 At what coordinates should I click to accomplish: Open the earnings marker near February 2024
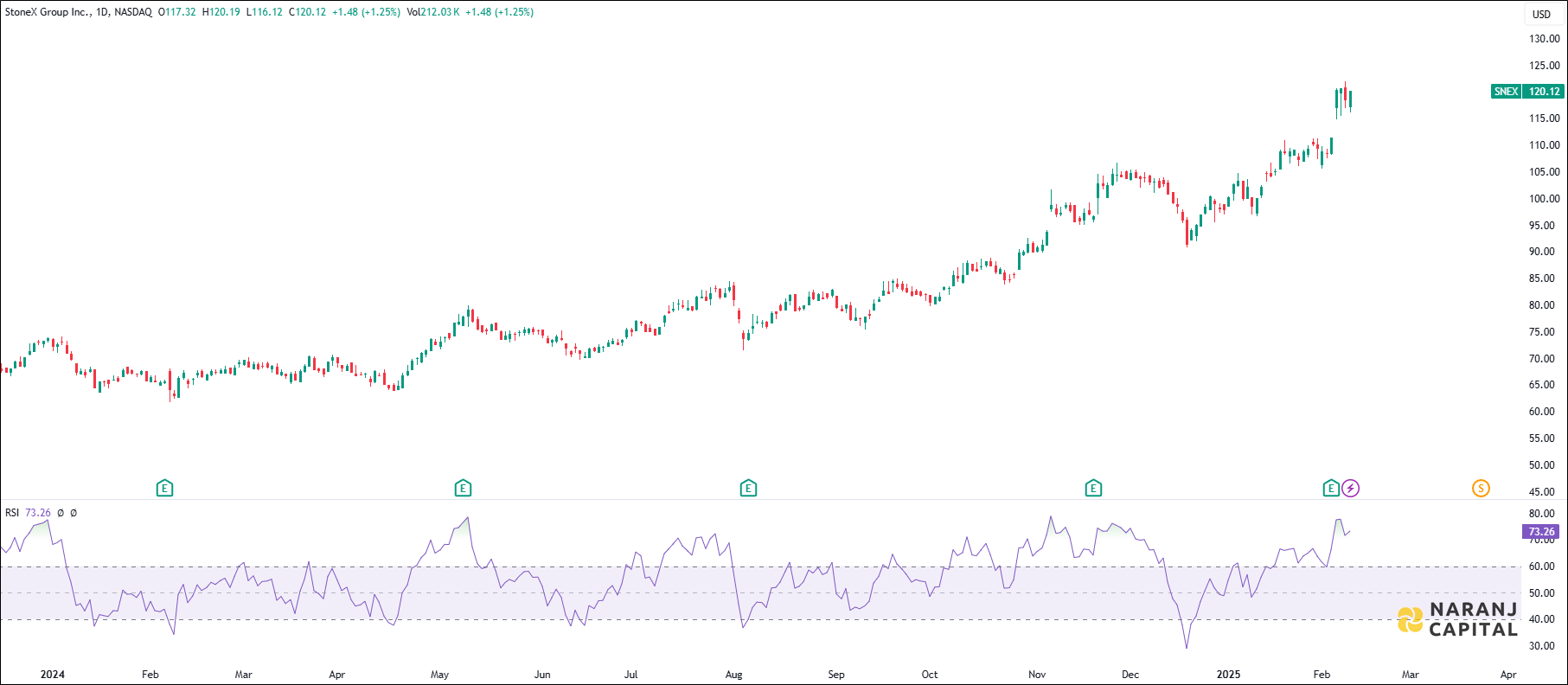point(165,489)
